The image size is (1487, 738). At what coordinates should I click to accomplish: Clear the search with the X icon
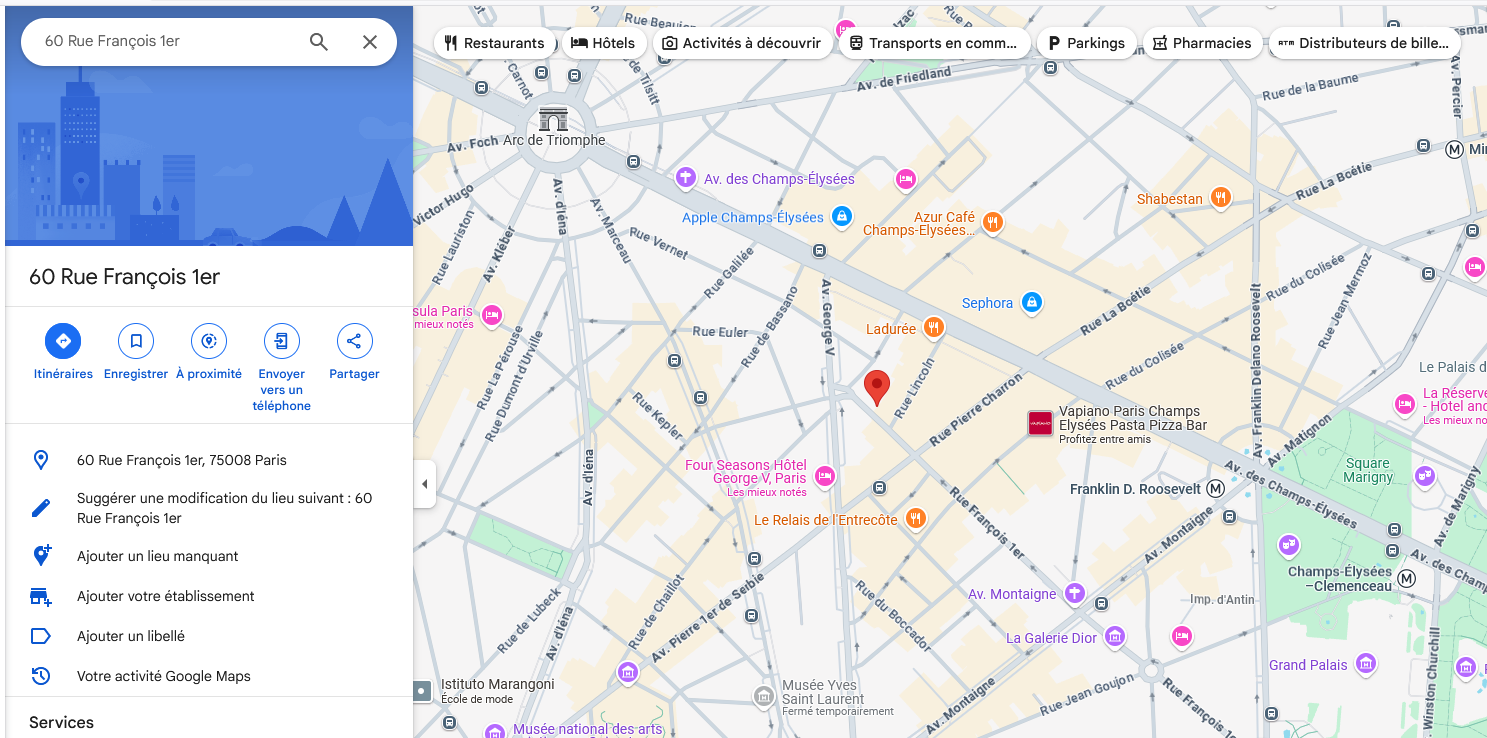click(x=370, y=42)
